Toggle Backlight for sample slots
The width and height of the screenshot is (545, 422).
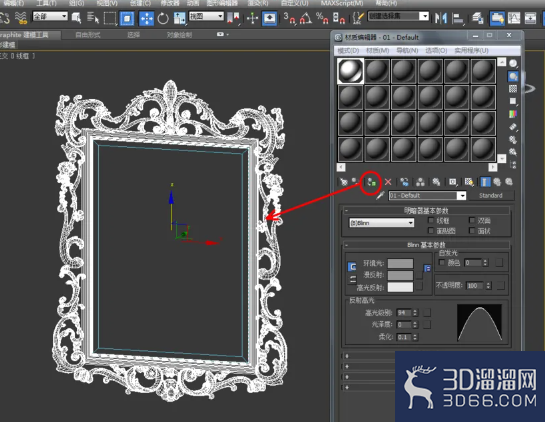pyautogui.click(x=513, y=76)
